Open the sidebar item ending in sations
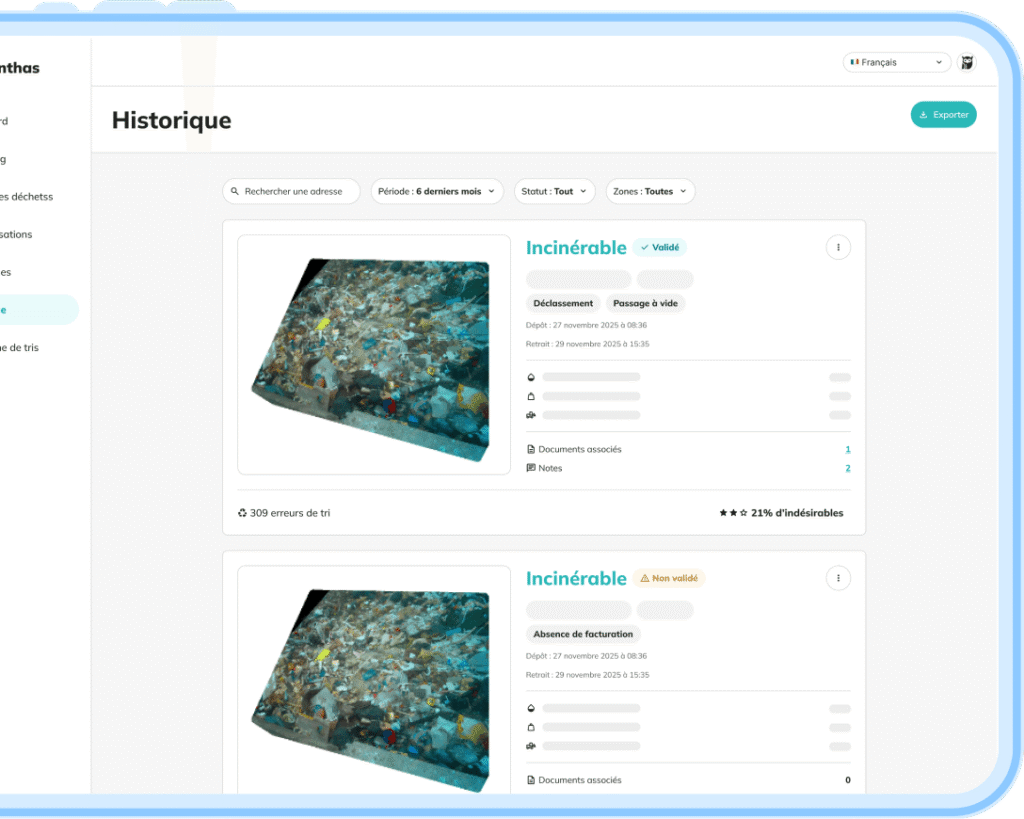The height and width of the screenshot is (819, 1024). point(16,234)
